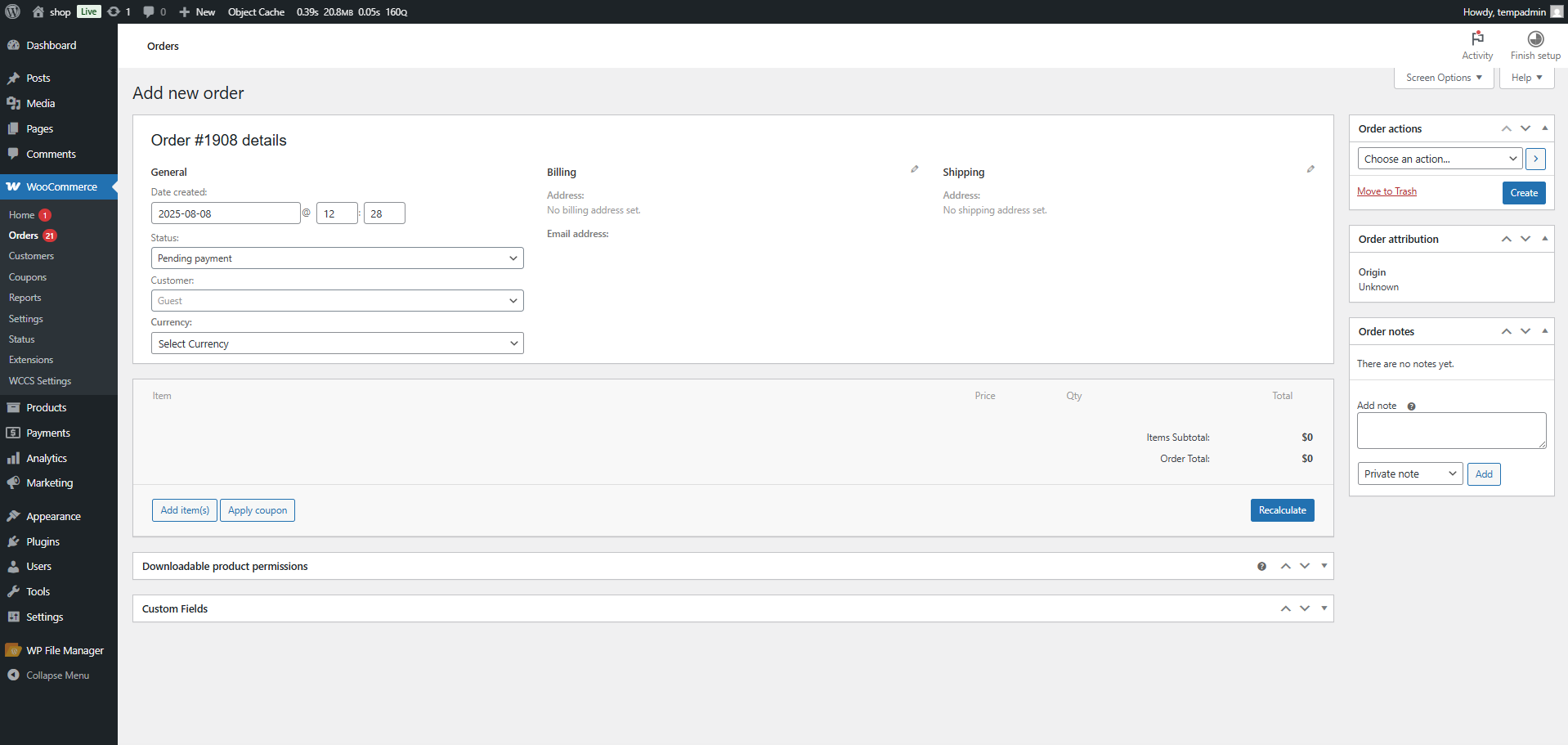Click the Move to Trash link
The height and width of the screenshot is (745, 1568).
pyautogui.click(x=1386, y=191)
